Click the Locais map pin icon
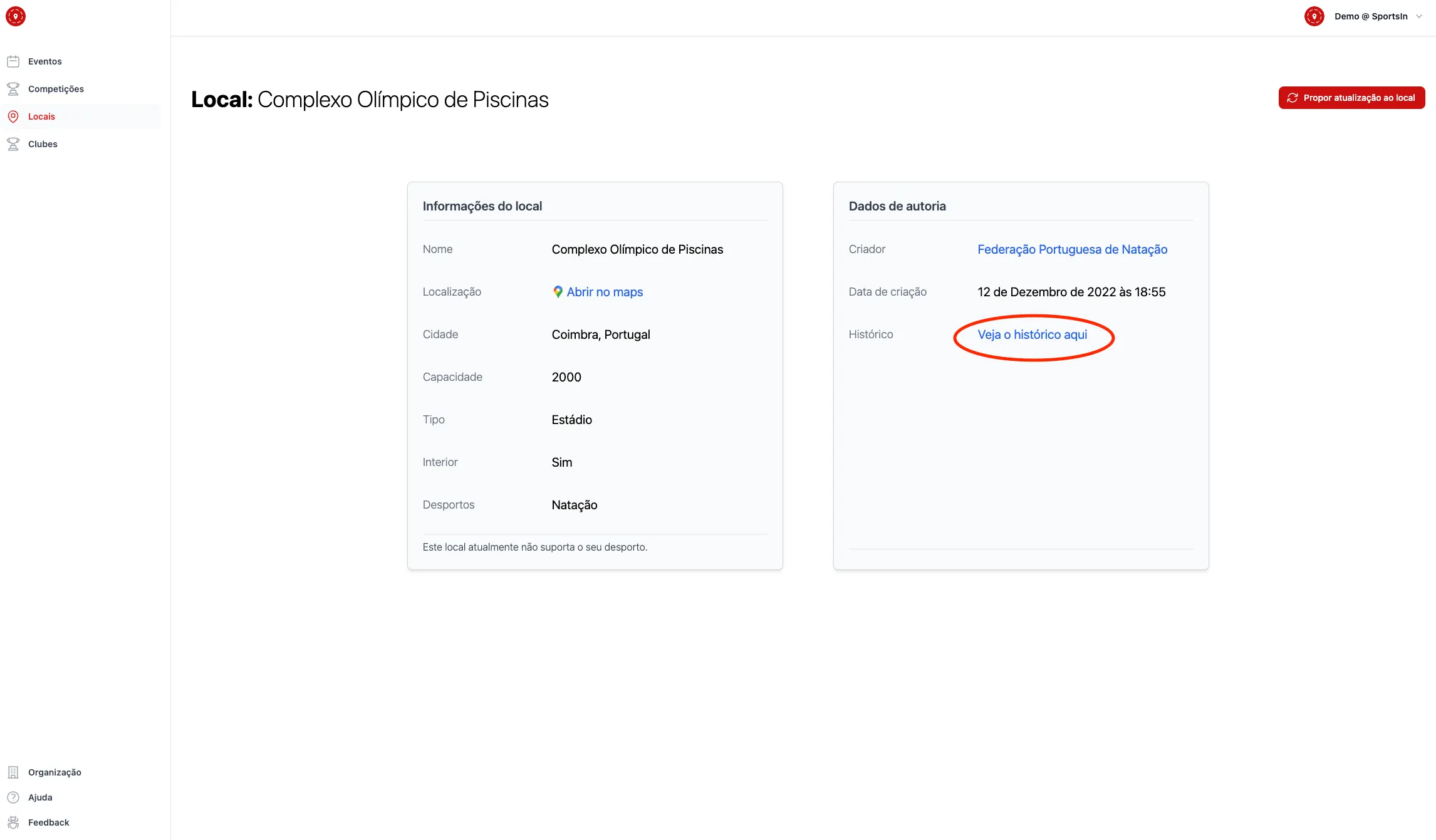The height and width of the screenshot is (840, 1436). (13, 117)
